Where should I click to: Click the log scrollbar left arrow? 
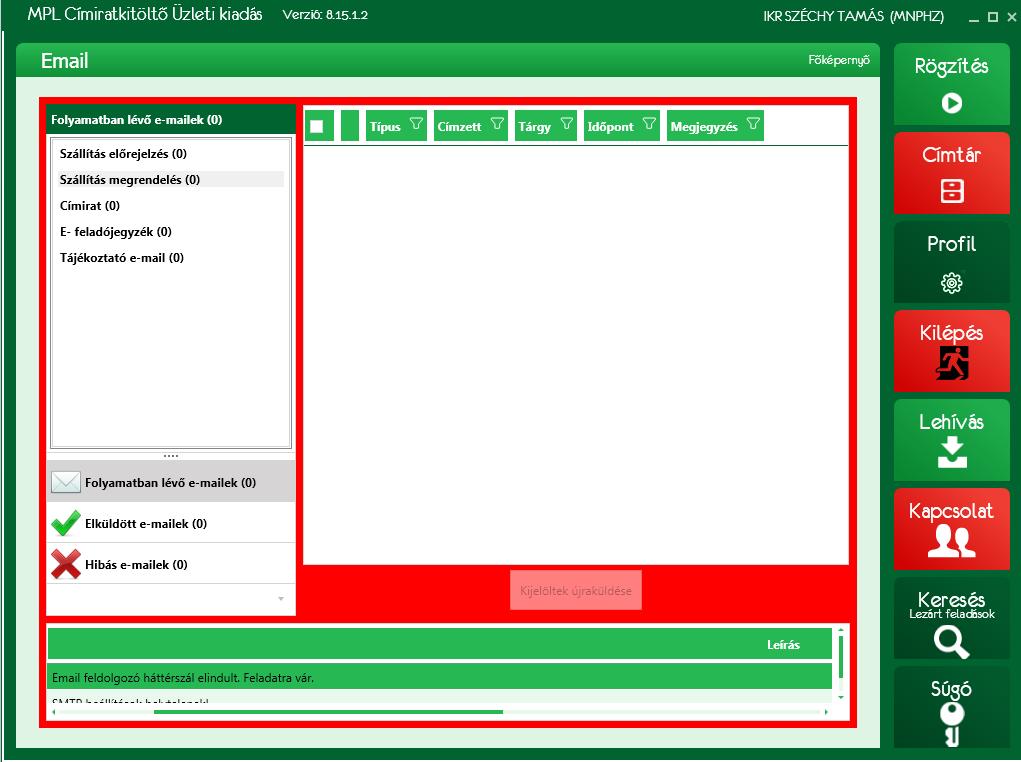[x=53, y=712]
